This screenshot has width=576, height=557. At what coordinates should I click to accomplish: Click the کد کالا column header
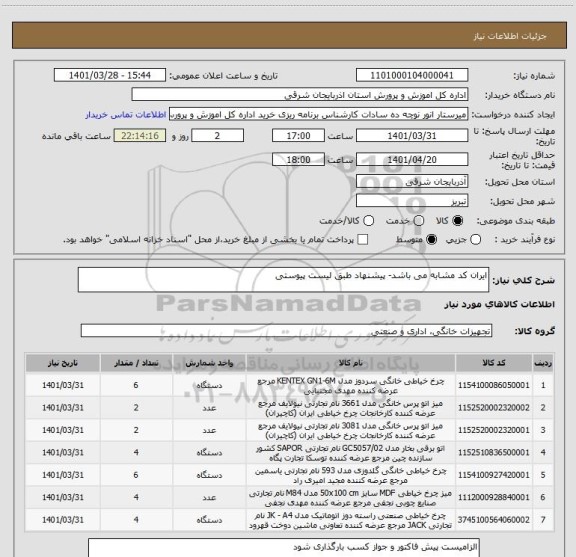(x=494, y=363)
